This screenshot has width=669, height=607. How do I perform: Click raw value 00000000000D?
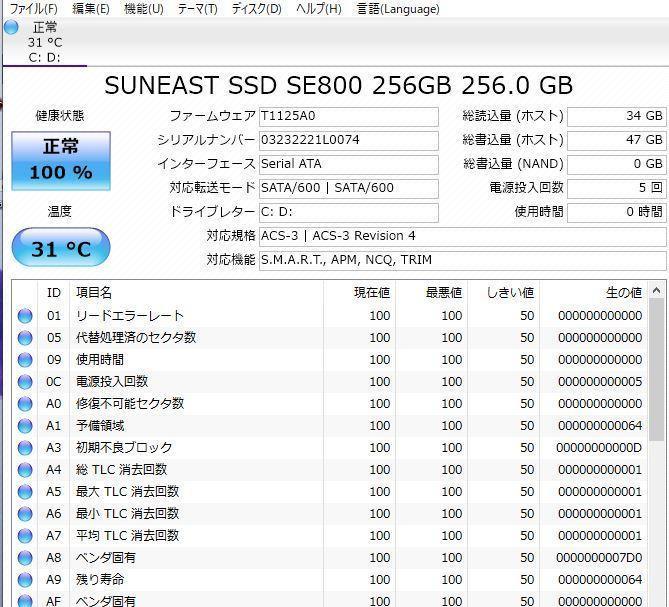coord(599,447)
